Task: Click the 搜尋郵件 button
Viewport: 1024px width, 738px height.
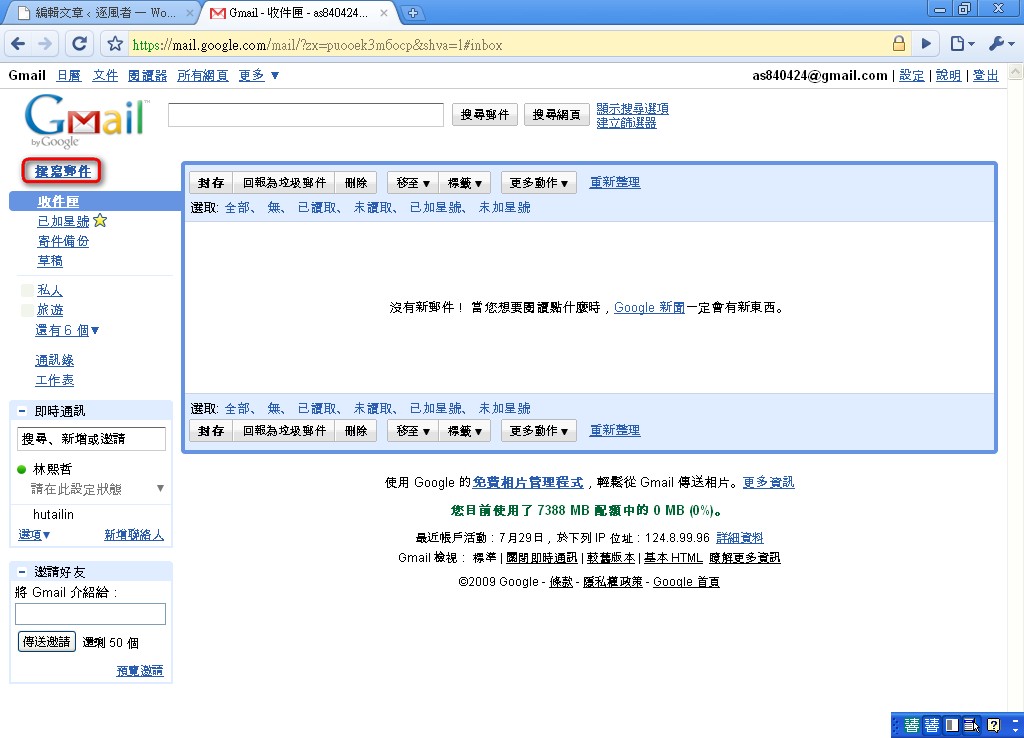Action: click(485, 115)
